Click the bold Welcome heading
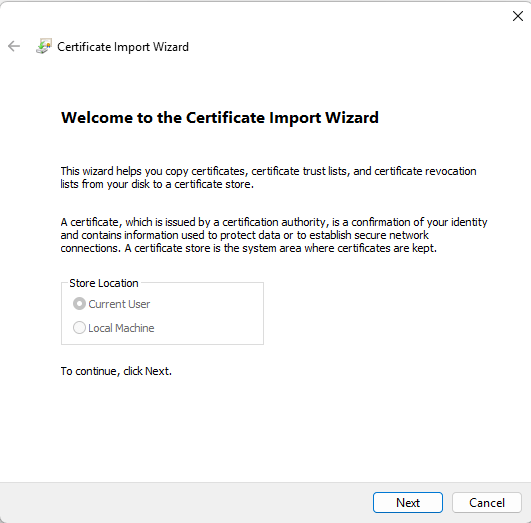Image resolution: width=531 pixels, height=523 pixels. 220,118
